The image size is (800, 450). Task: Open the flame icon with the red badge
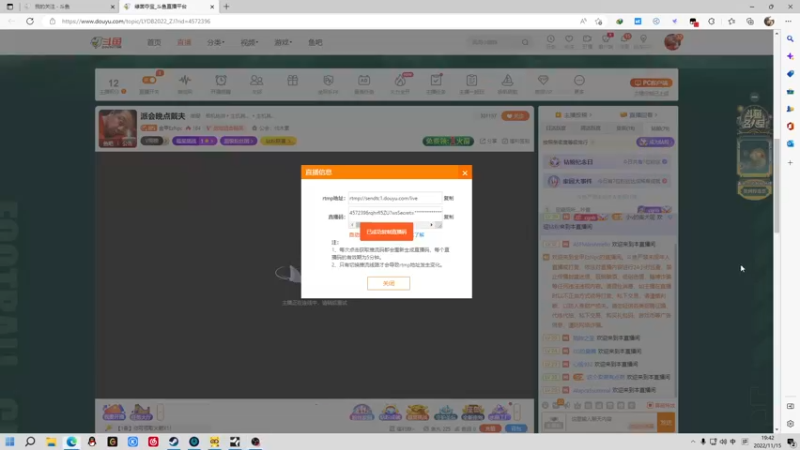401,80
